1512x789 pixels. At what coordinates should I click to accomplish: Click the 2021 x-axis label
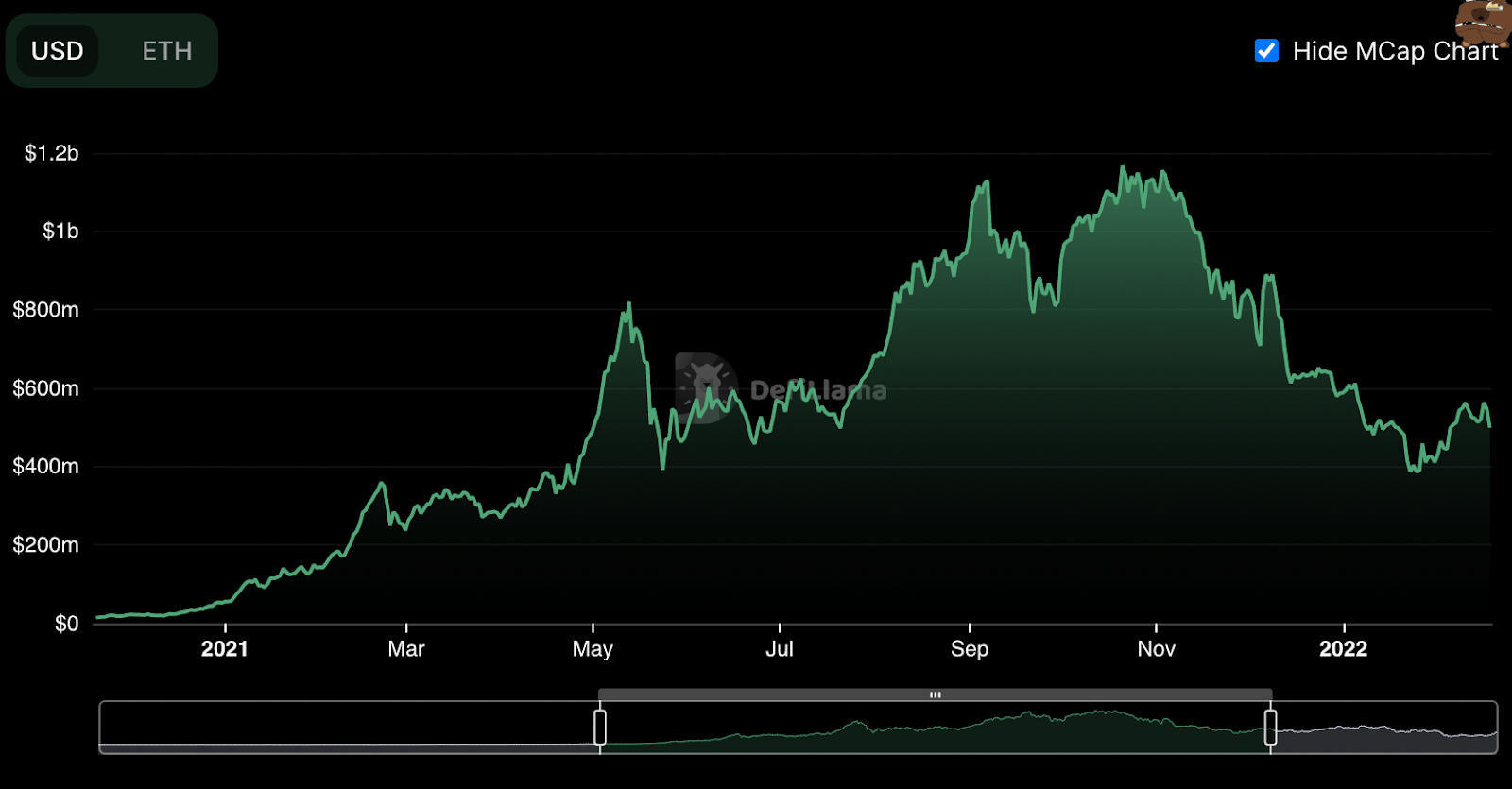225,649
